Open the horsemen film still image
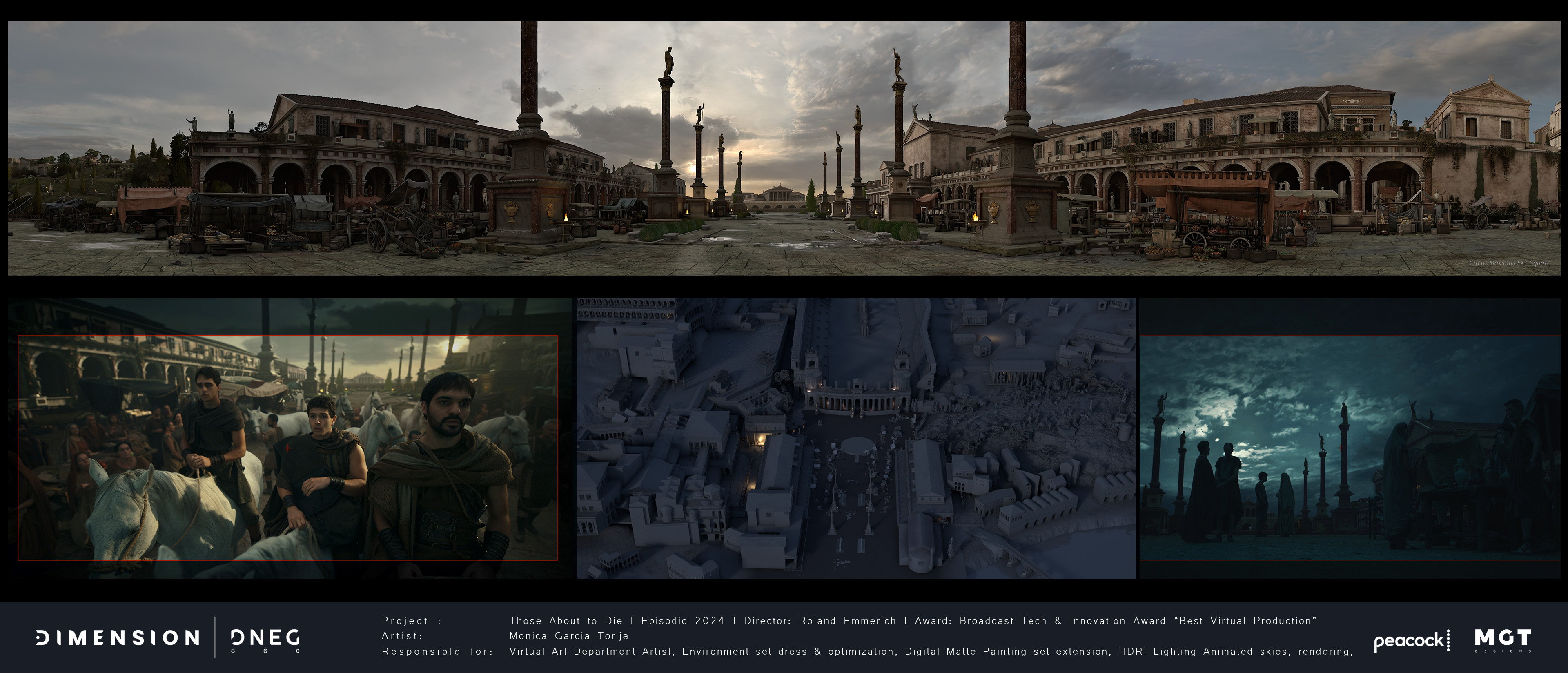1568x673 pixels. (290, 438)
